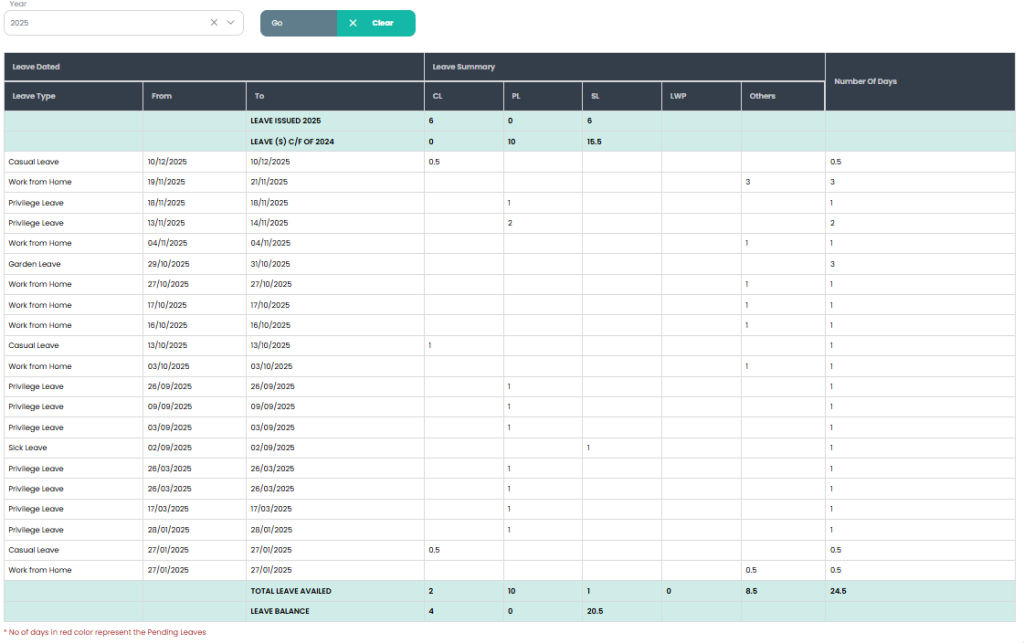Viewport: 1024px width, 643px height.
Task: Click the LWP column header
Action: (678, 96)
